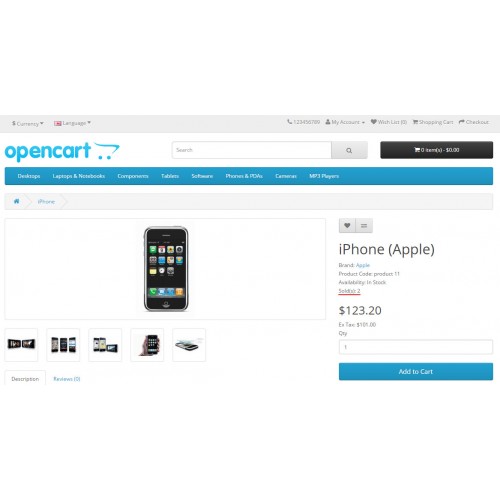Add iPhone to wish list heart icon
The width and height of the screenshot is (500, 500).
347,226
